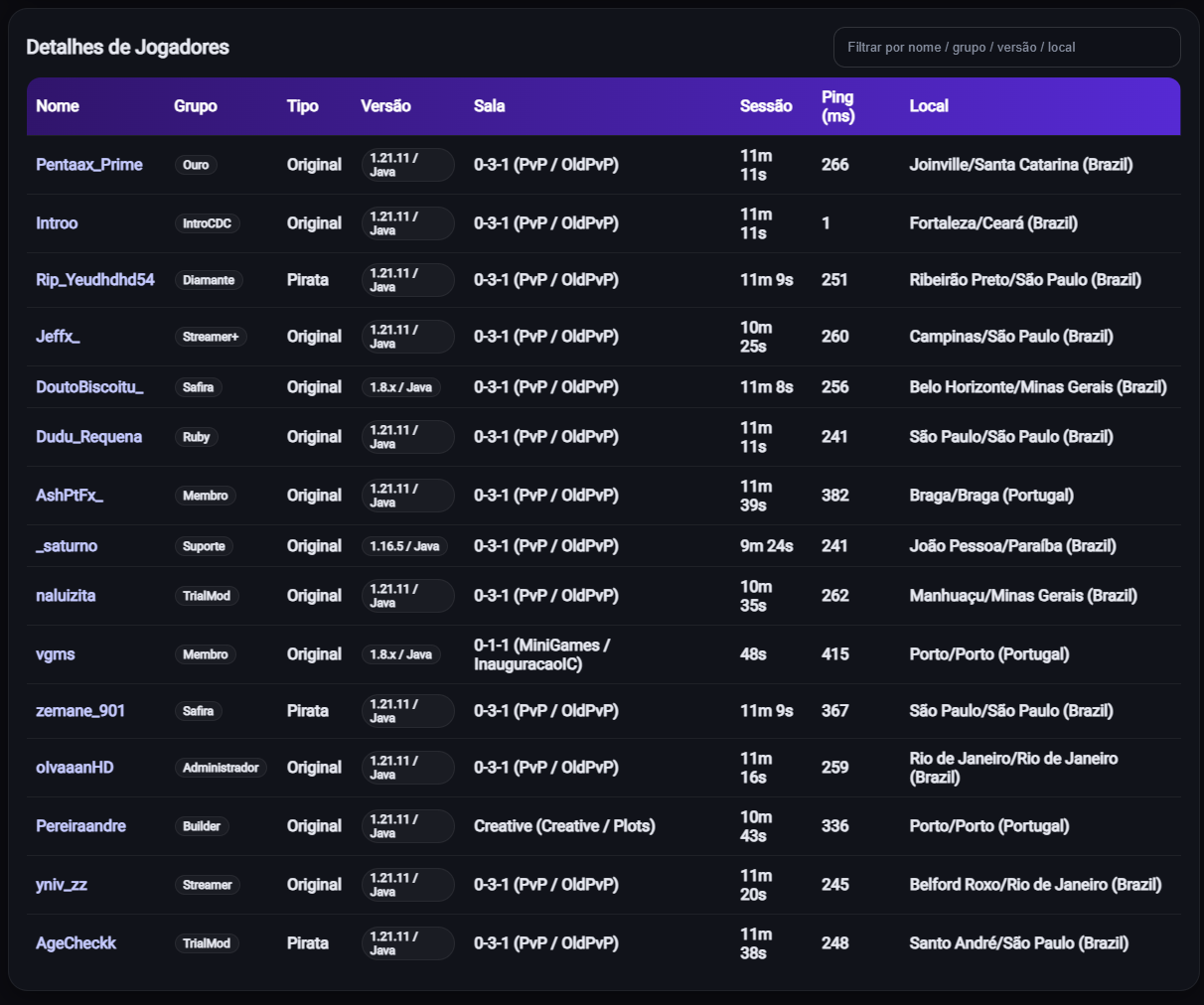The width and height of the screenshot is (1204, 1005).
Task: Click Introo's 1.21.11 / Java version chip
Action: click(x=407, y=223)
